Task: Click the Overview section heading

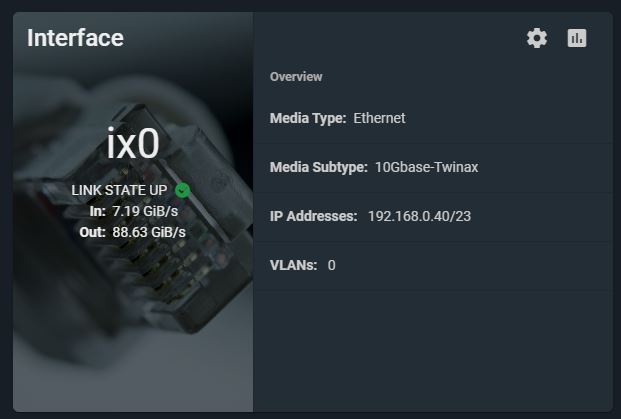Action: (296, 77)
